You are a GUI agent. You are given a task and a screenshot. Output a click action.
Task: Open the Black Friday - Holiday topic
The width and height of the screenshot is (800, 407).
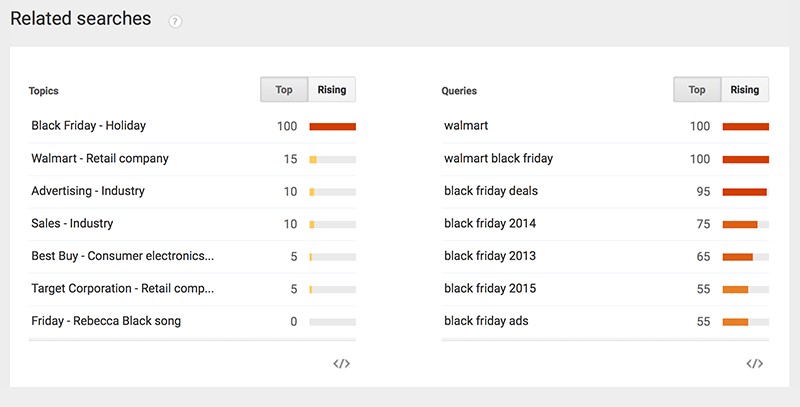point(89,125)
